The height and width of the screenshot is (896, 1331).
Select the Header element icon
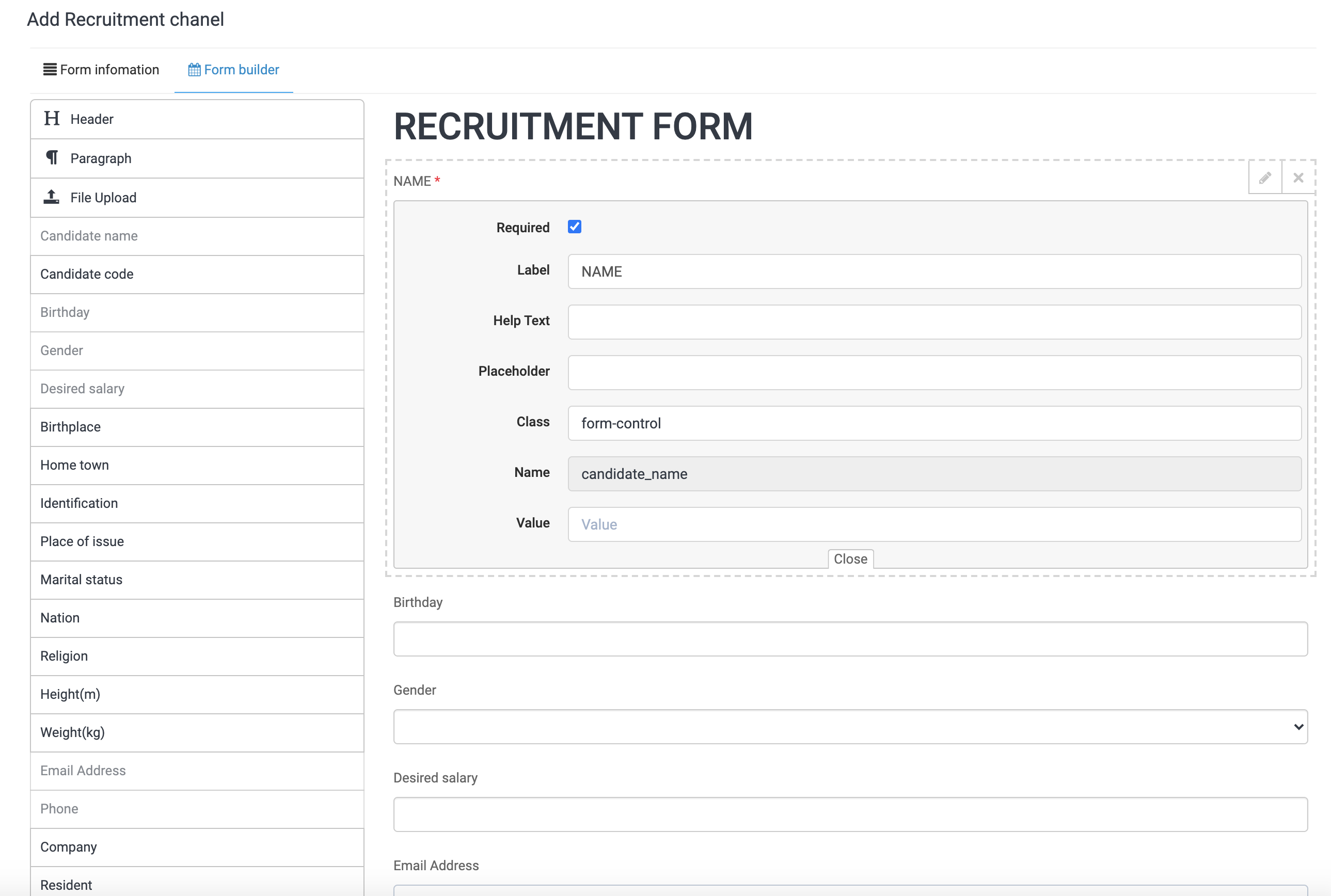(x=52, y=119)
